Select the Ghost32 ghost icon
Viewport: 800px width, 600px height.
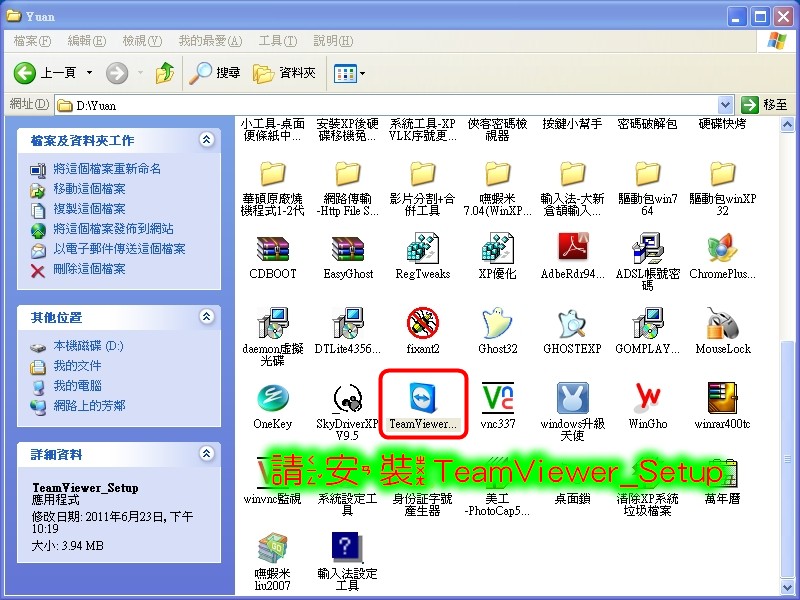pos(497,323)
